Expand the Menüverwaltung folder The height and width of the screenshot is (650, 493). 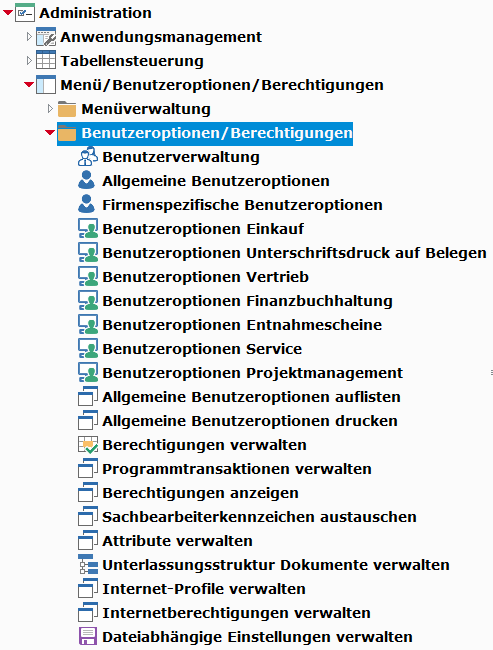coord(50,109)
